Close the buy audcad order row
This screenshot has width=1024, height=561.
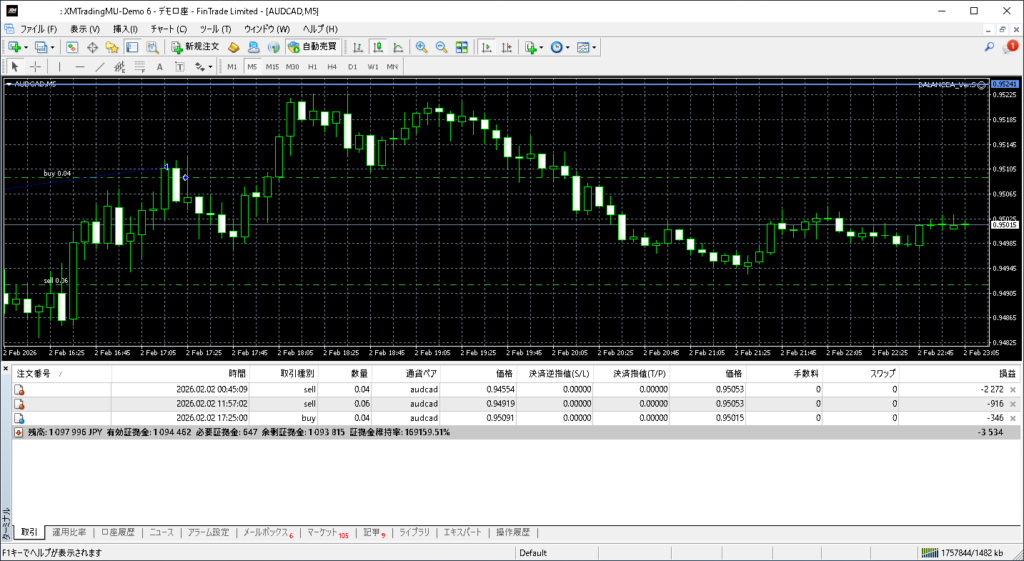coord(1013,418)
